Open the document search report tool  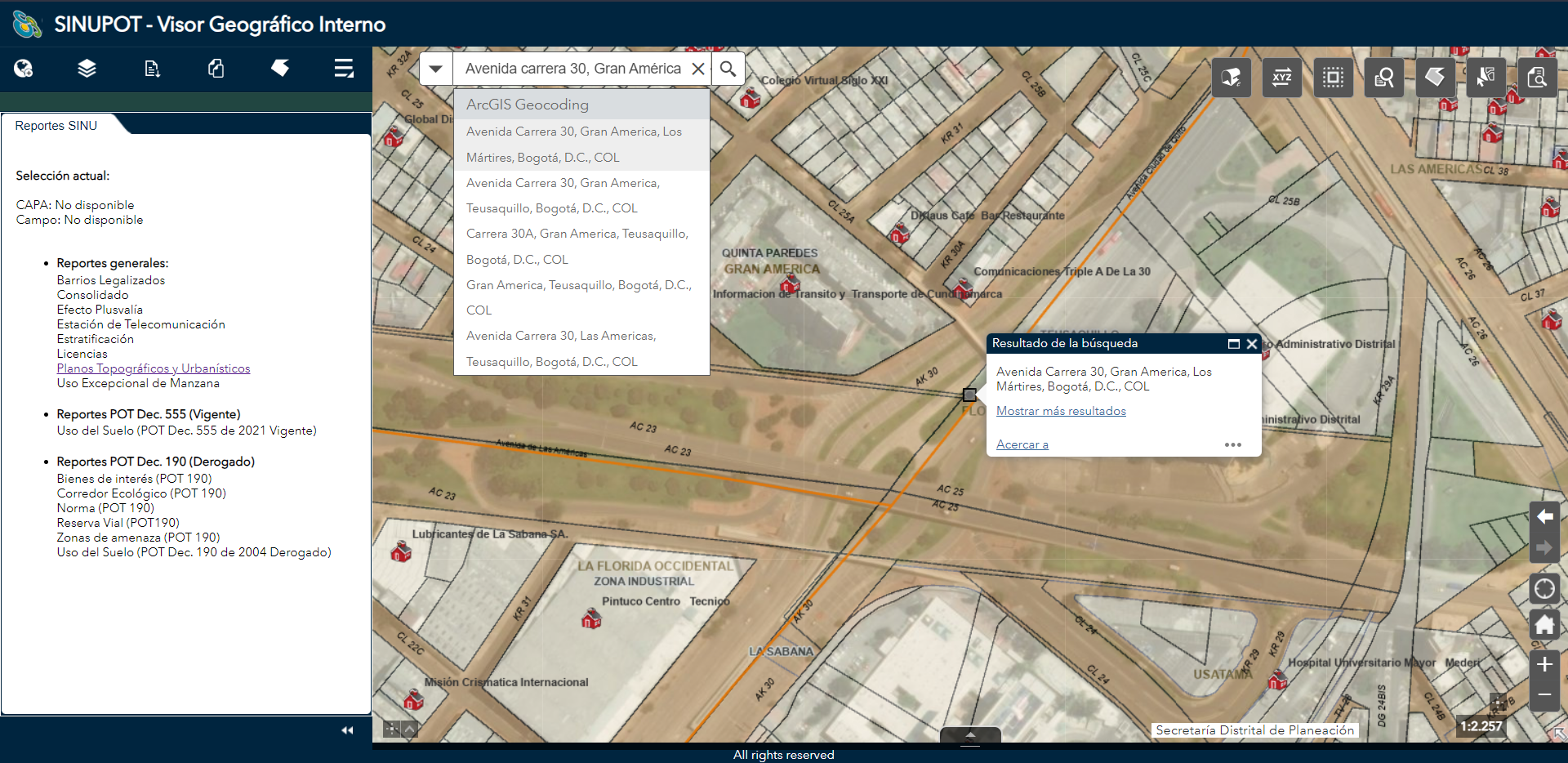(1536, 78)
